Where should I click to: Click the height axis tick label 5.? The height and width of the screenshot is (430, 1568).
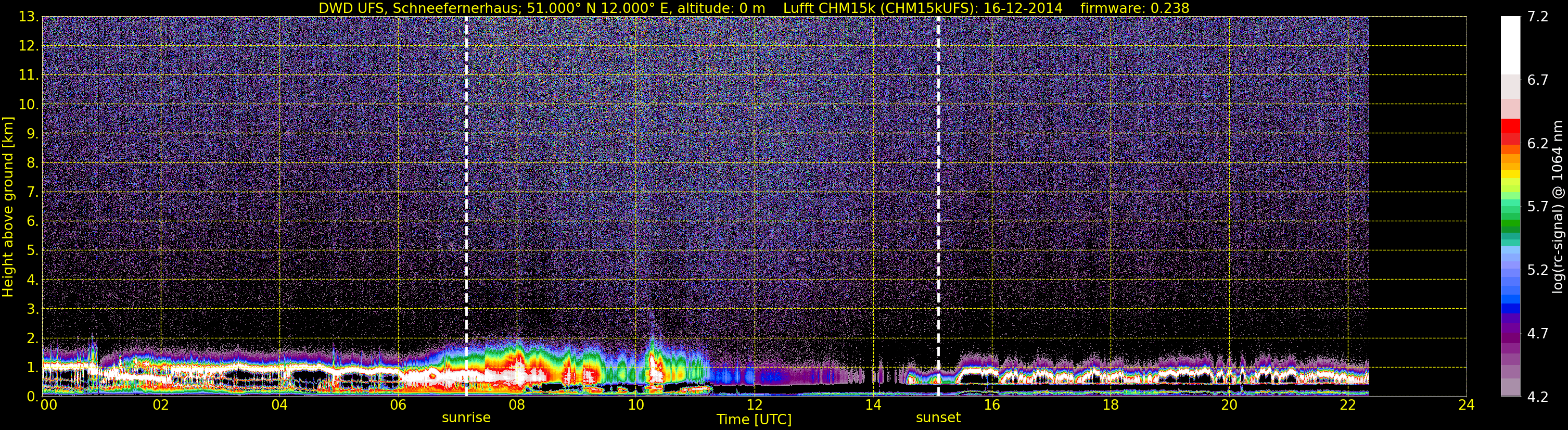tap(33, 251)
